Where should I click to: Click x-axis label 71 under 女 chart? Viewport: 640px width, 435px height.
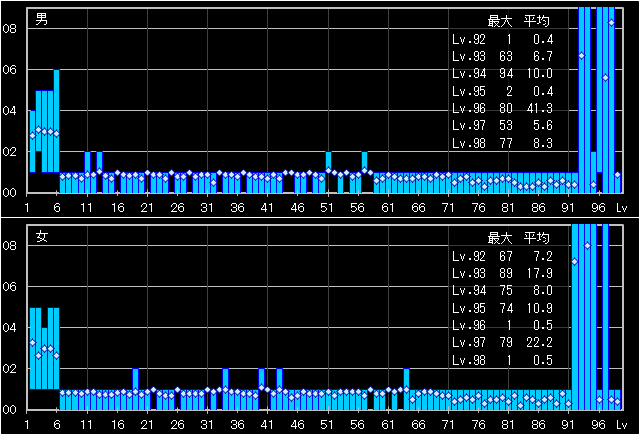pyautogui.click(x=448, y=425)
